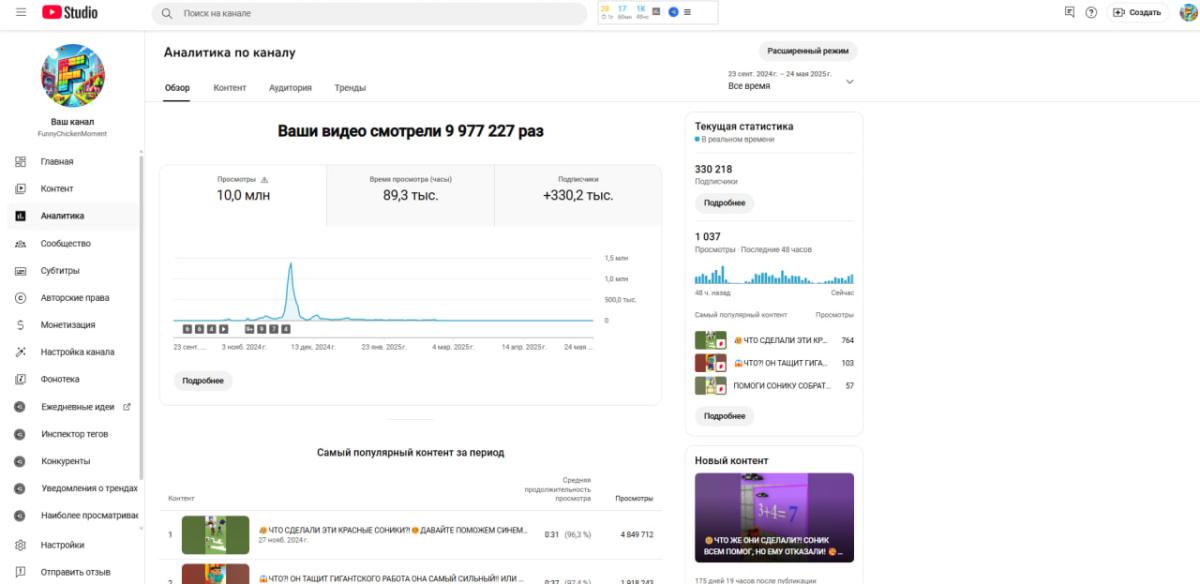Open the account avatar menu in header

[1188, 12]
